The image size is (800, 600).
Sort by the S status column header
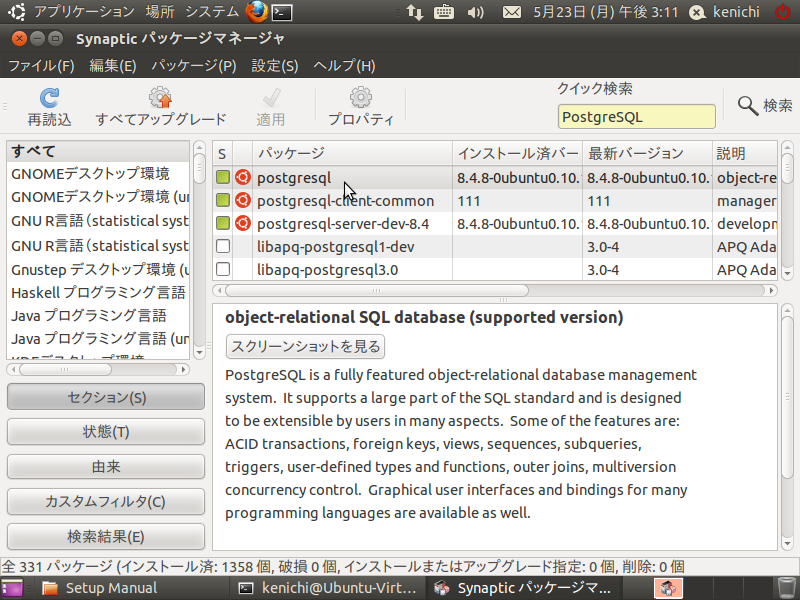(222, 153)
